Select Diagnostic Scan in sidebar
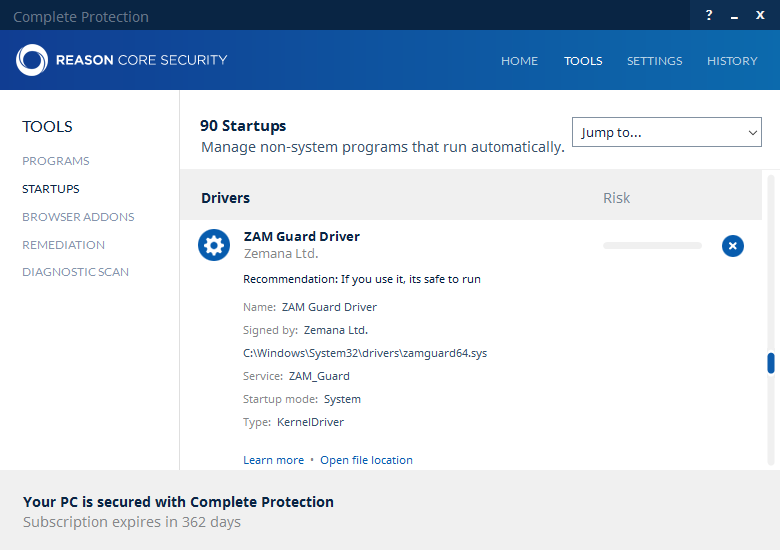 (x=75, y=272)
